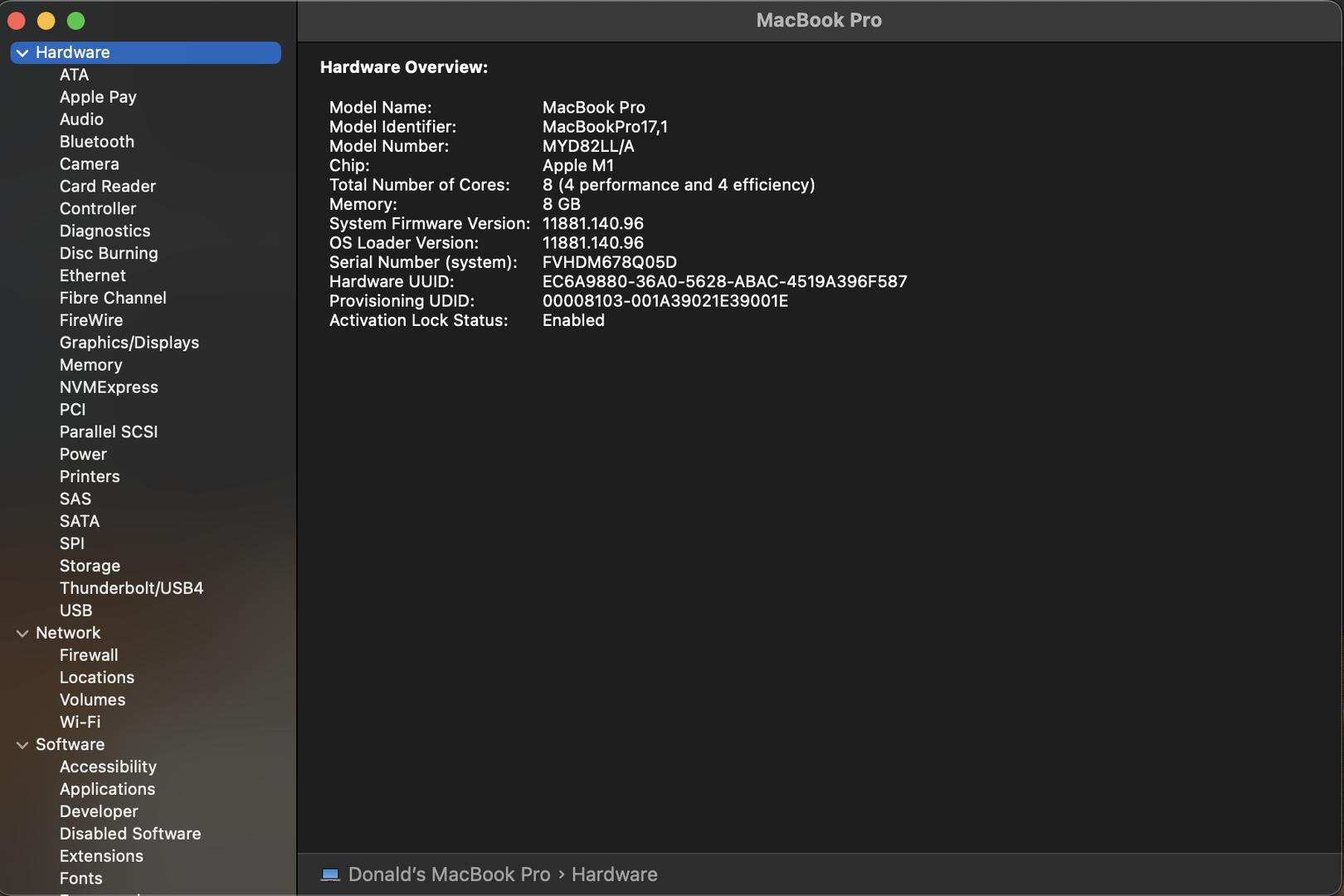This screenshot has height=896, width=1344.
Task: Click Donald's MacBook Pro in path bar
Action: [449, 874]
